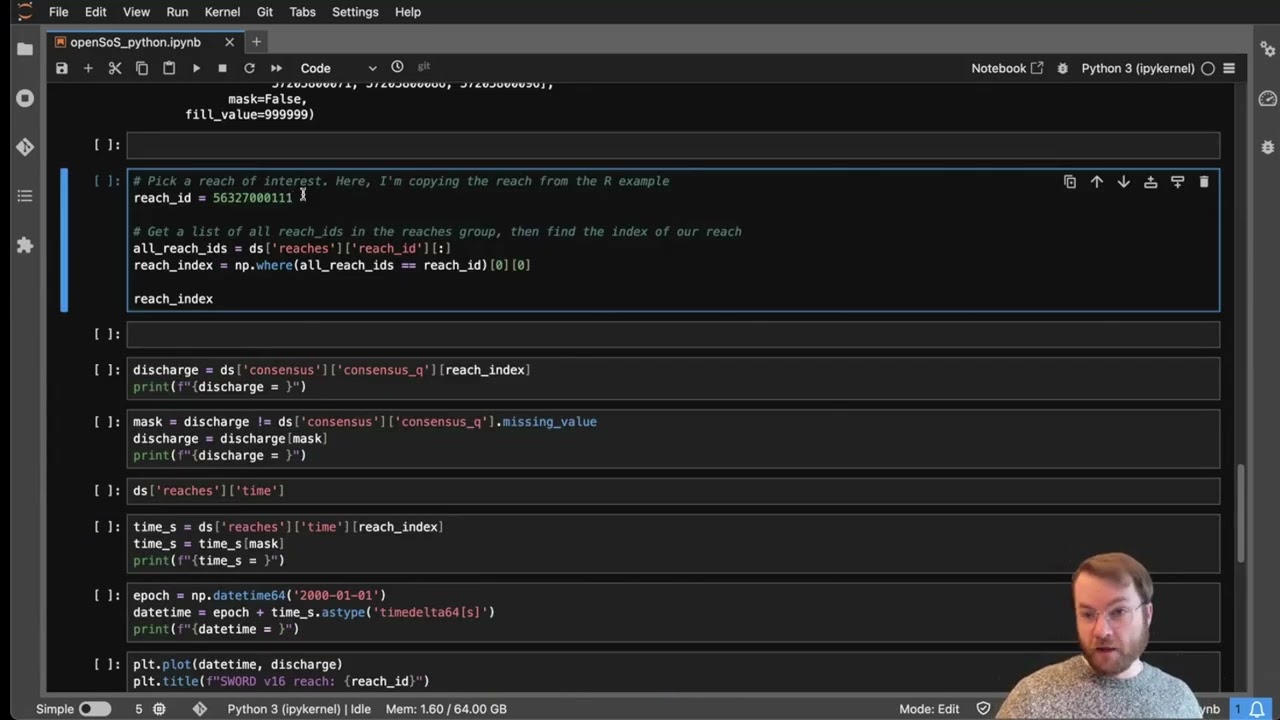Duplicate the active cell

(1070, 182)
